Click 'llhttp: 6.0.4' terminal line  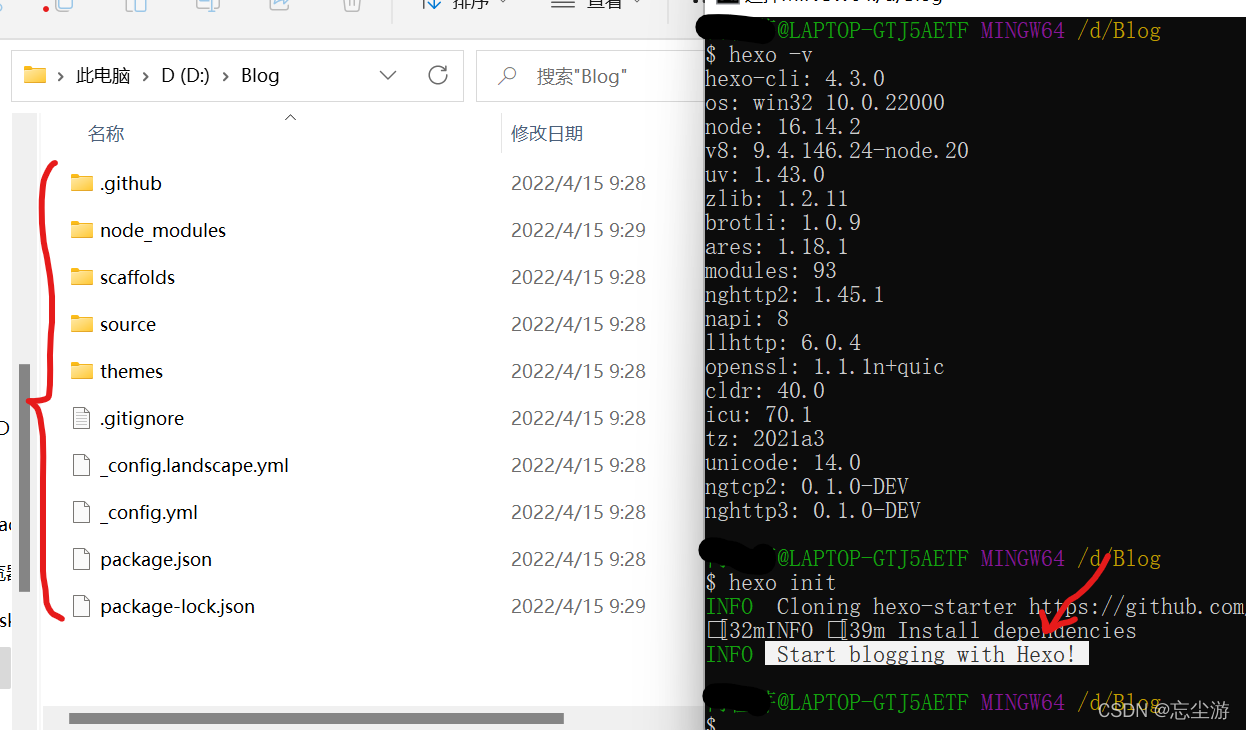tap(783, 343)
